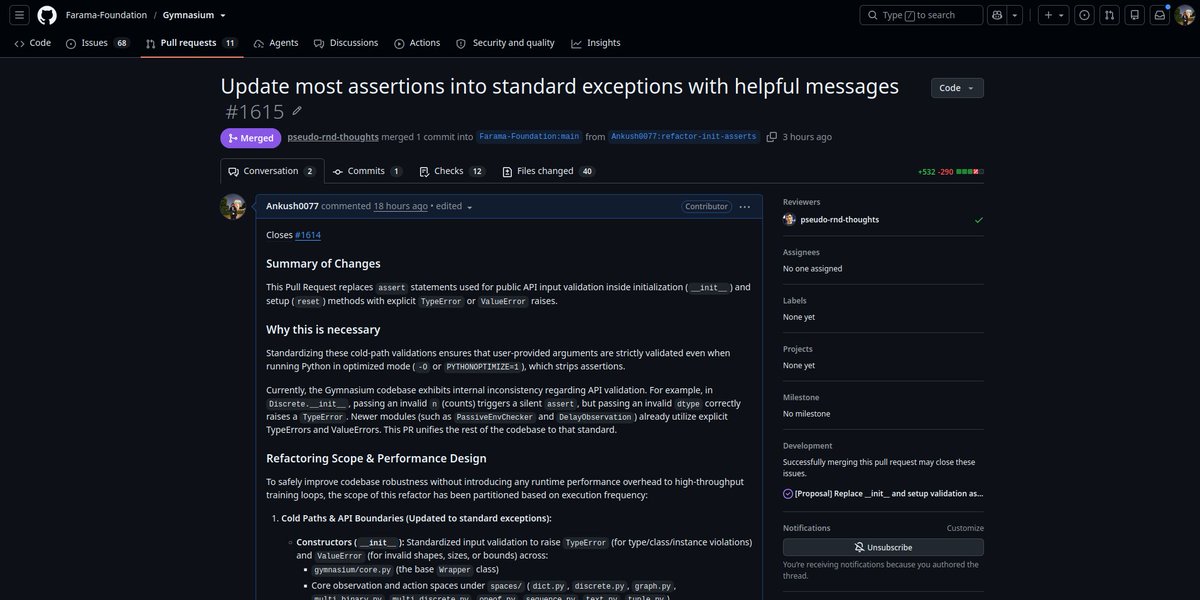Open the global issues icon in header
Image resolution: width=1200 pixels, height=600 pixels.
tap(1084, 15)
